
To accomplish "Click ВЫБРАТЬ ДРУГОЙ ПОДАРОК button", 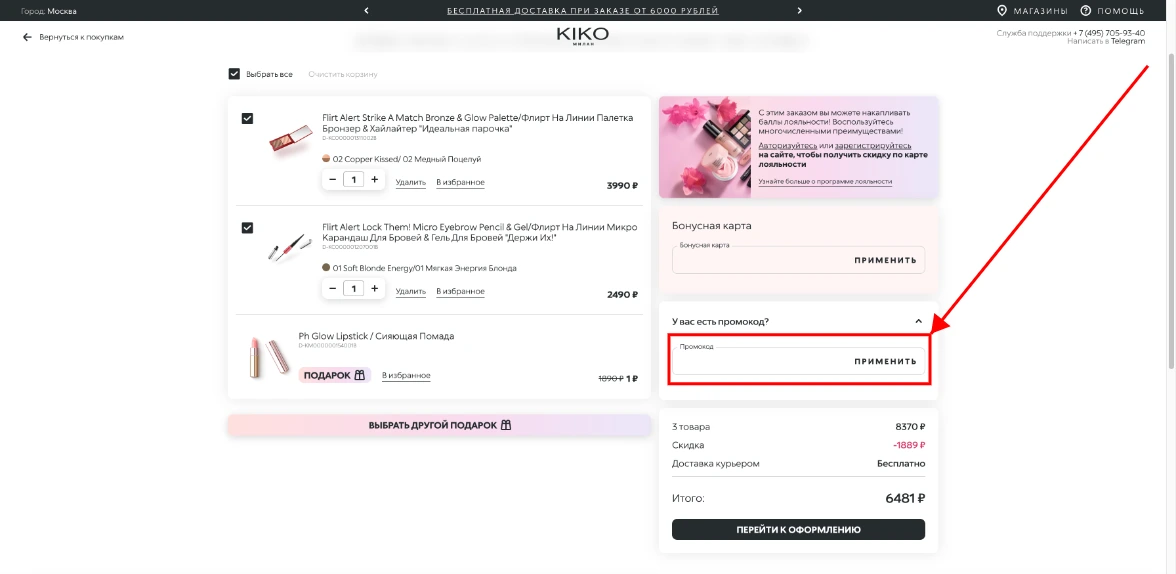I will click(440, 425).
